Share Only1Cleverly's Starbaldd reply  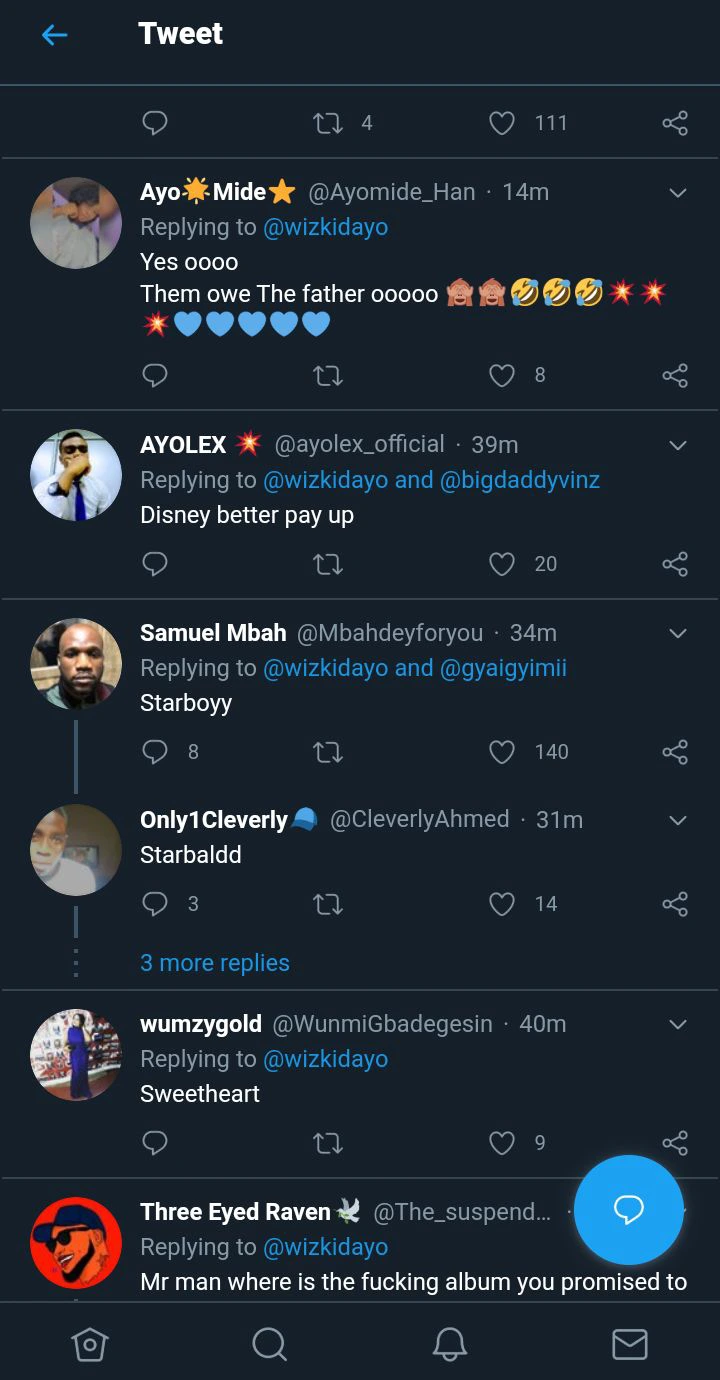coord(675,904)
